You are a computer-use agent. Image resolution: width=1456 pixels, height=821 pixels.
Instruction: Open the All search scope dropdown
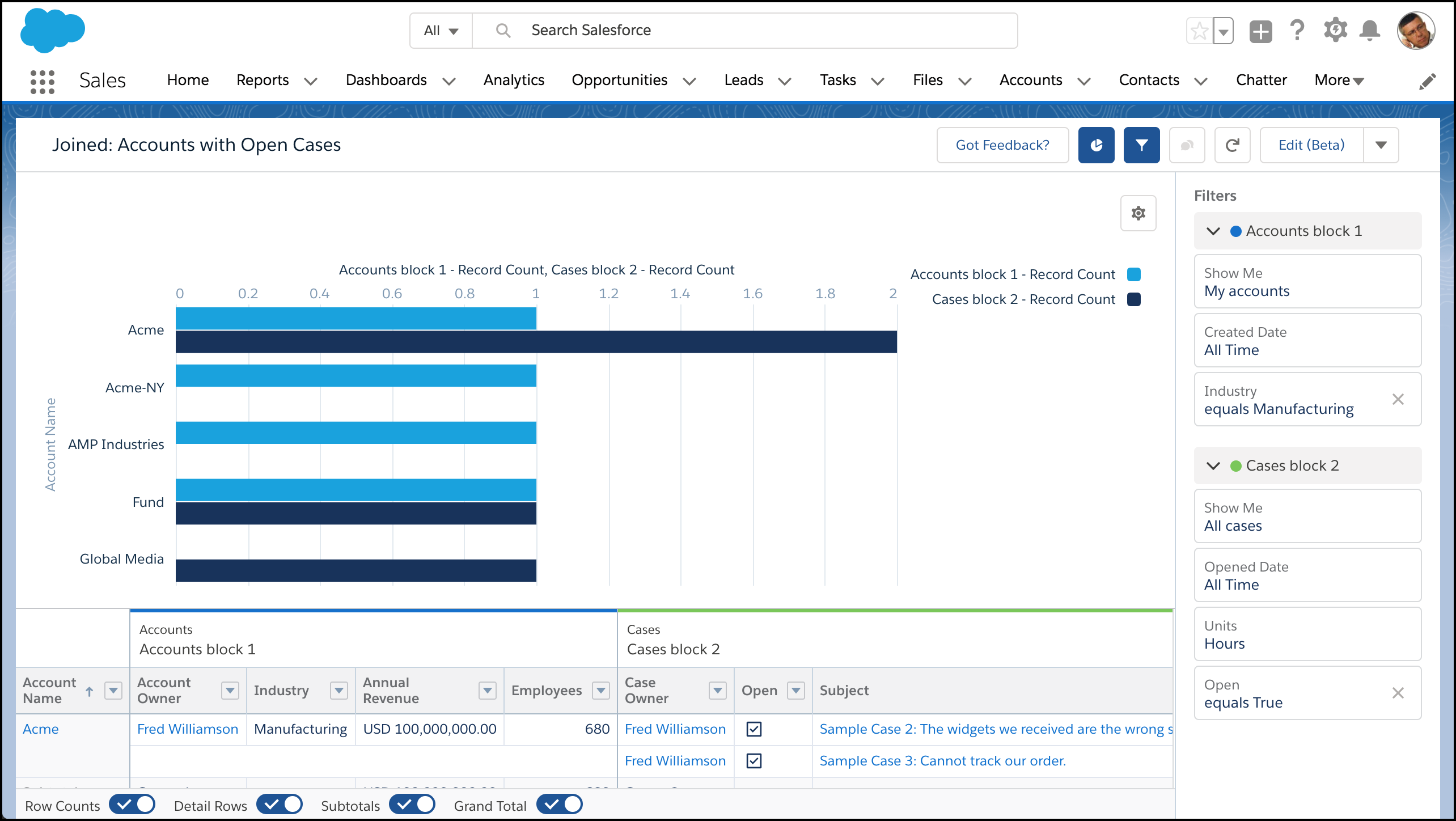tap(441, 31)
